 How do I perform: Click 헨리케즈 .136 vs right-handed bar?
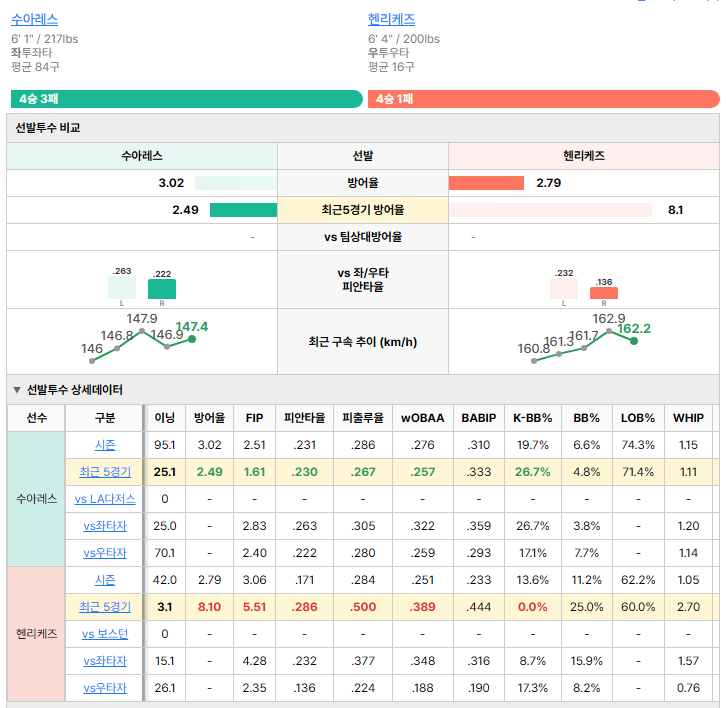tap(604, 293)
